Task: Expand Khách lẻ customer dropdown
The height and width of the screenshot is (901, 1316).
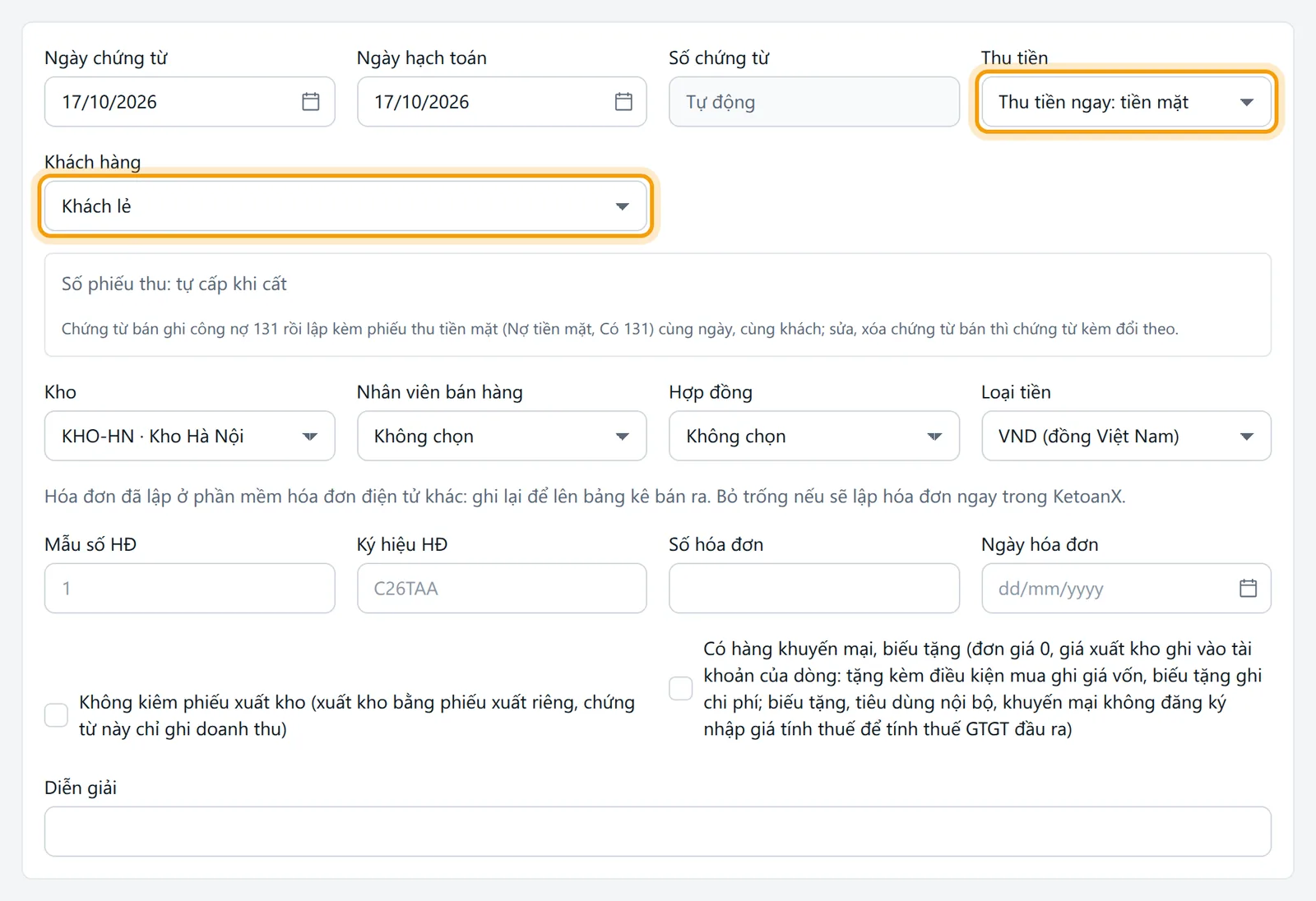Action: coord(345,206)
